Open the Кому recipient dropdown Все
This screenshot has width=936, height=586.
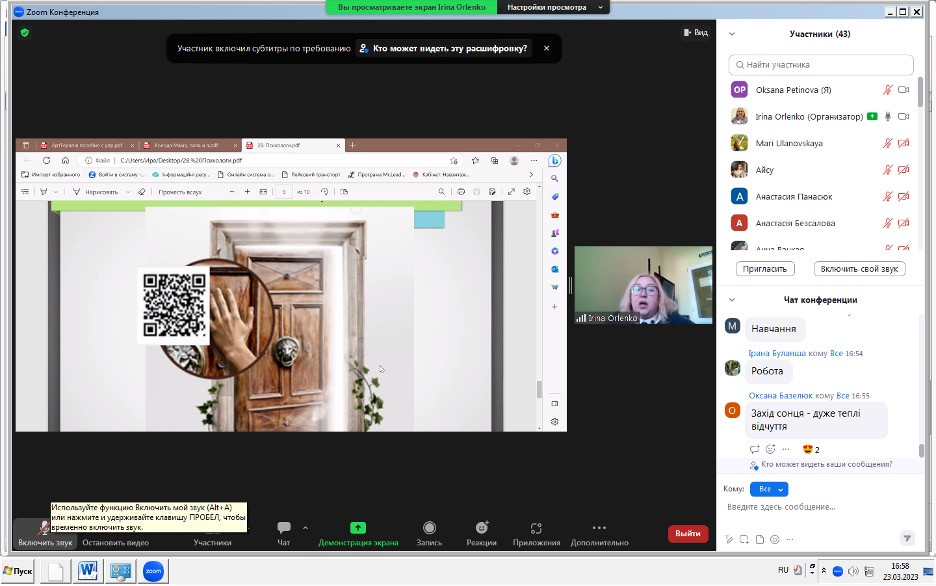(769, 489)
